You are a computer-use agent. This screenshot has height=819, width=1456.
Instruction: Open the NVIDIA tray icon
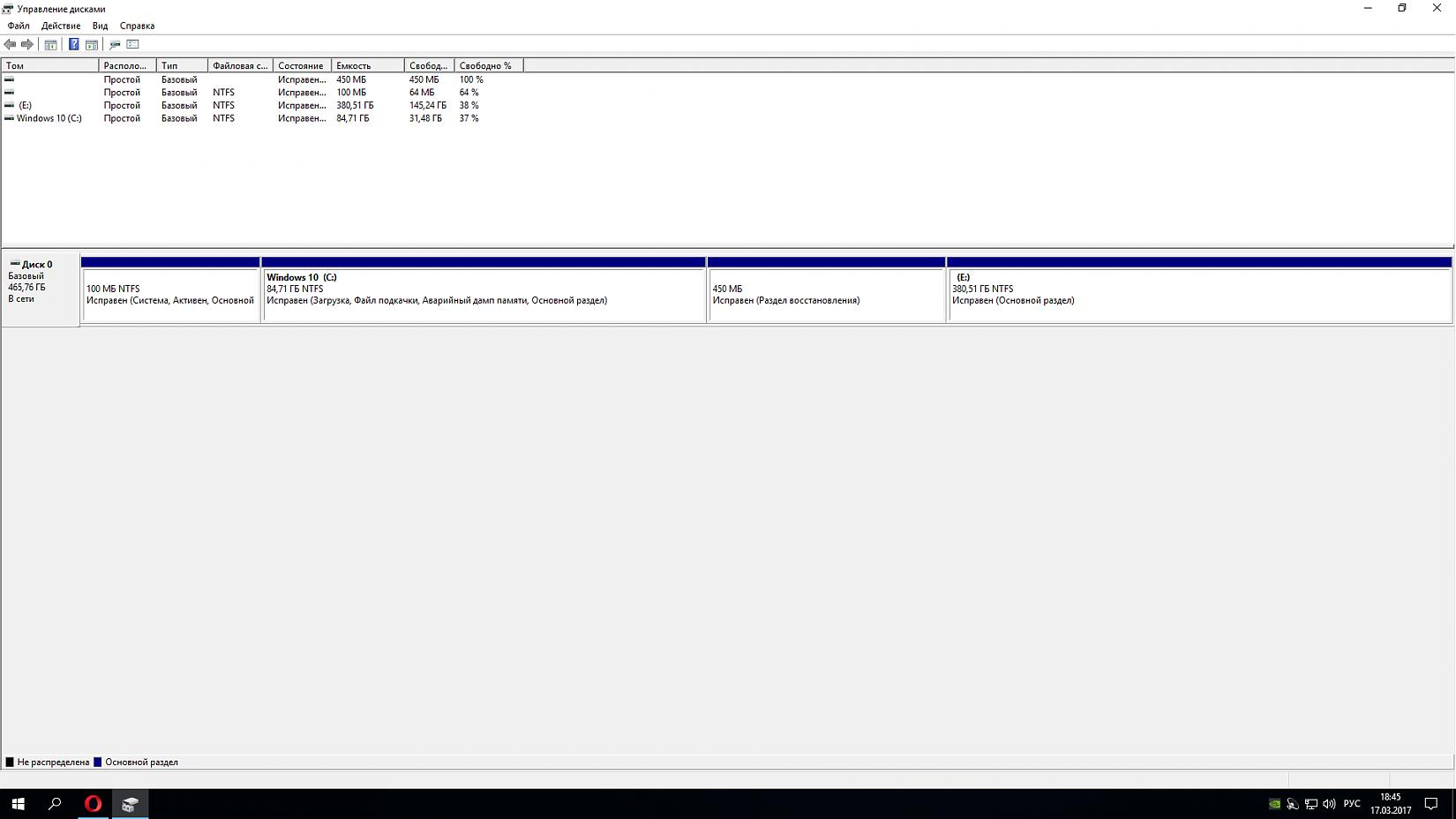[1274, 804]
